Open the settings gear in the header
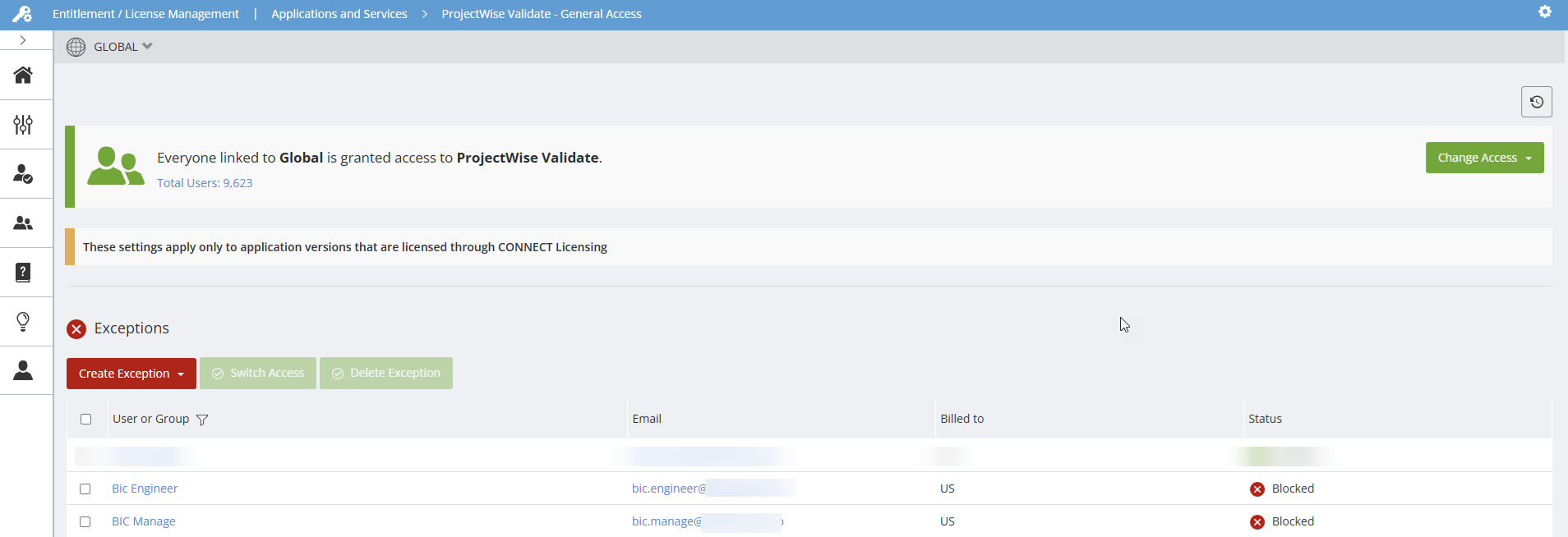1568x537 pixels. (1545, 11)
